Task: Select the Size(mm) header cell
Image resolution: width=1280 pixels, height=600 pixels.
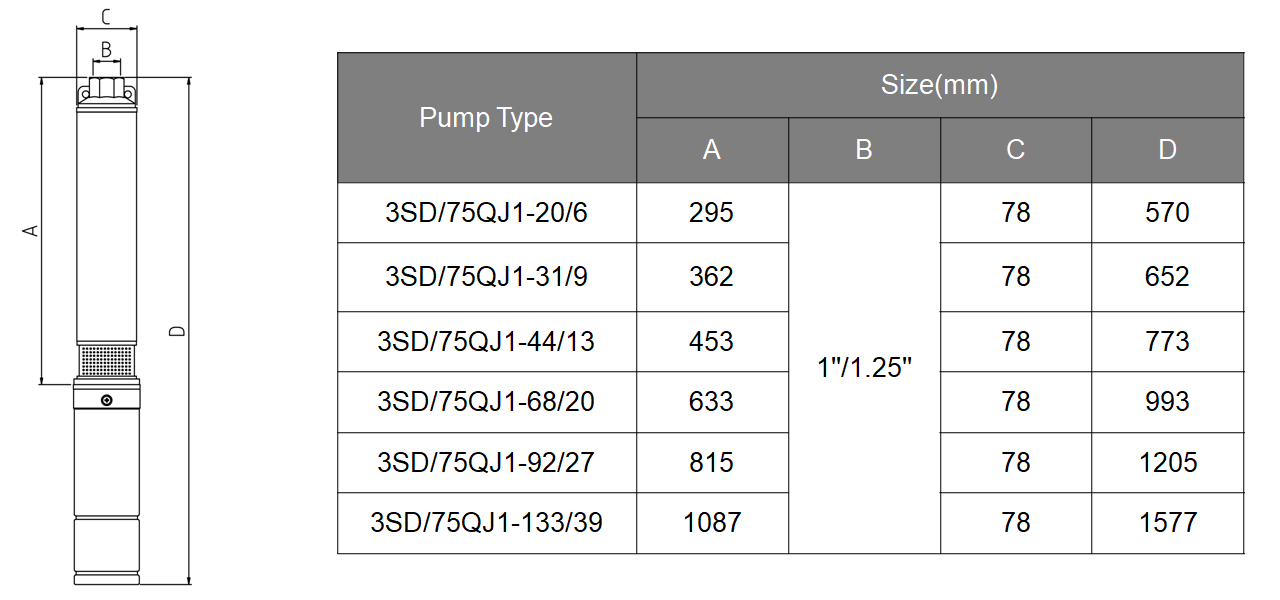Action: (940, 85)
